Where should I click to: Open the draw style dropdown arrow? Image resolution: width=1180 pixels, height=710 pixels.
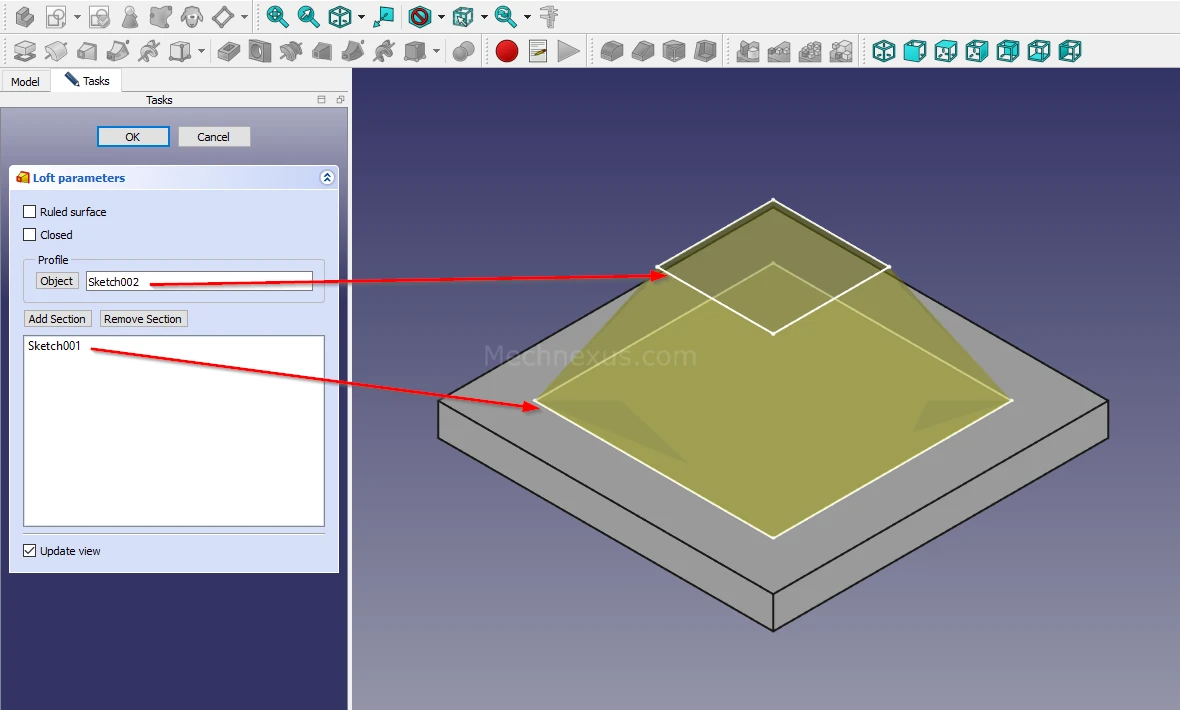[x=441, y=17]
